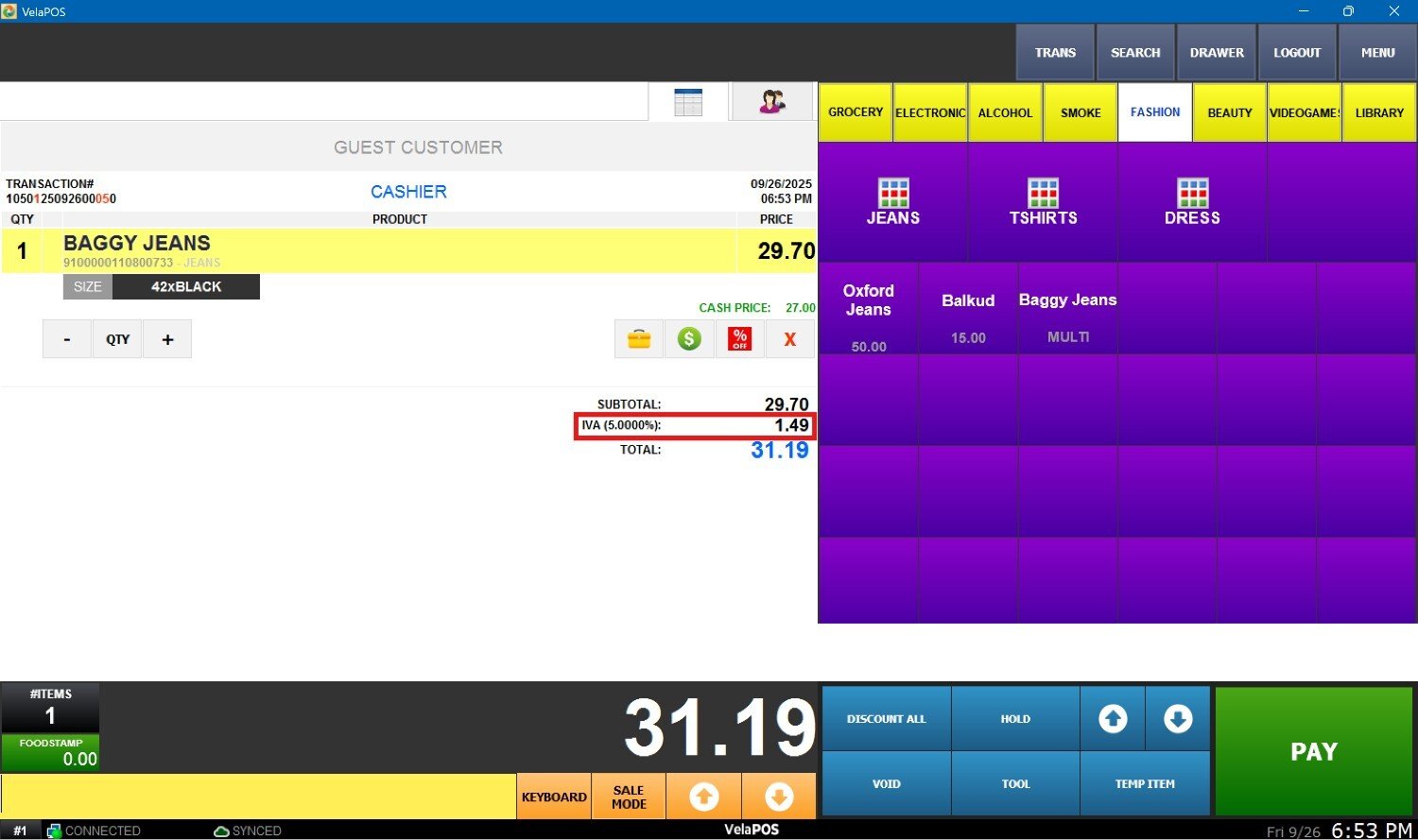The width and height of the screenshot is (1418, 840).
Task: Decrease quantity with the minus button
Action: pos(67,339)
